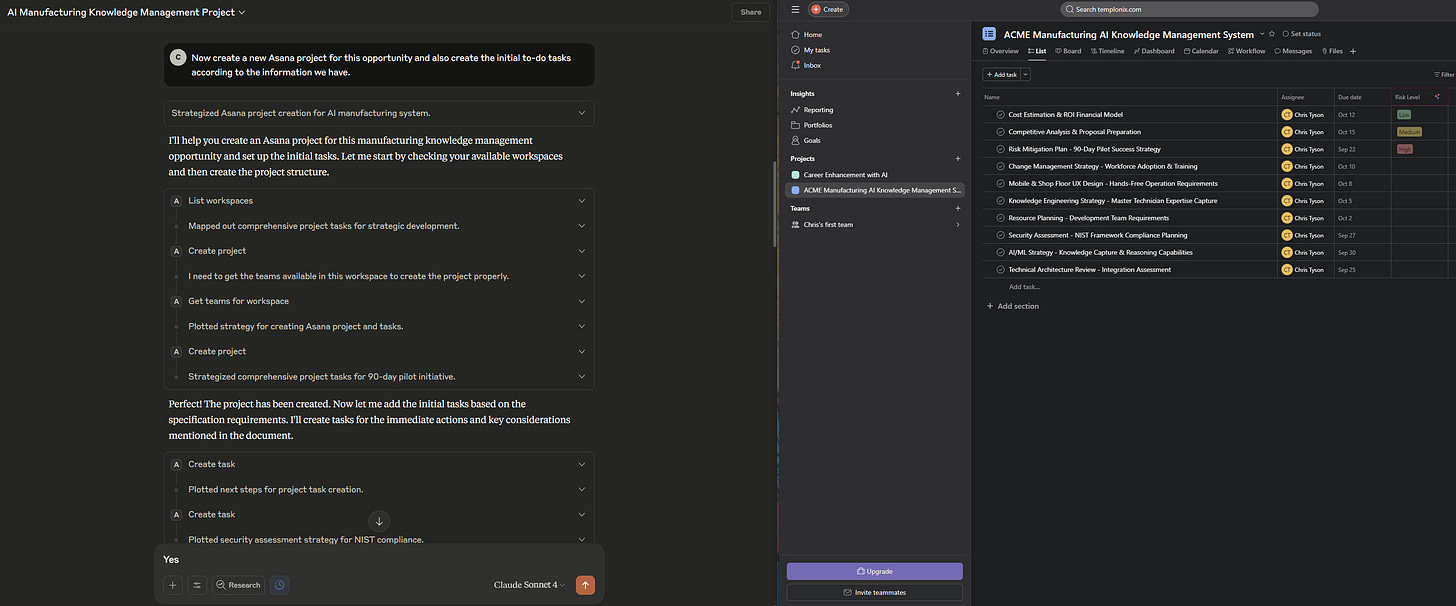Open Goals in Asana sidebar

(x=812, y=141)
